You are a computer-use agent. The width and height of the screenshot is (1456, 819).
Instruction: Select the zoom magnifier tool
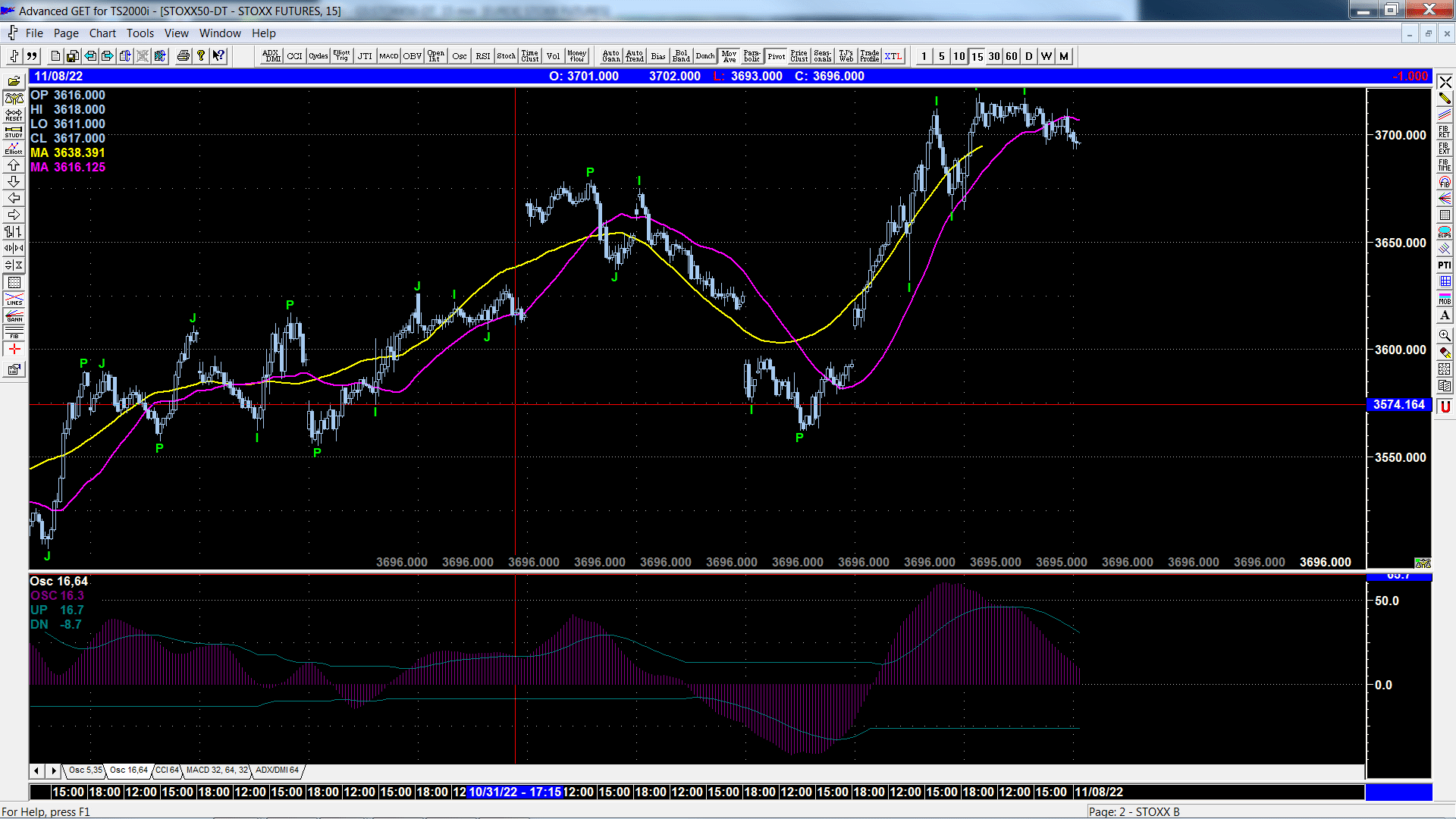click(1445, 335)
